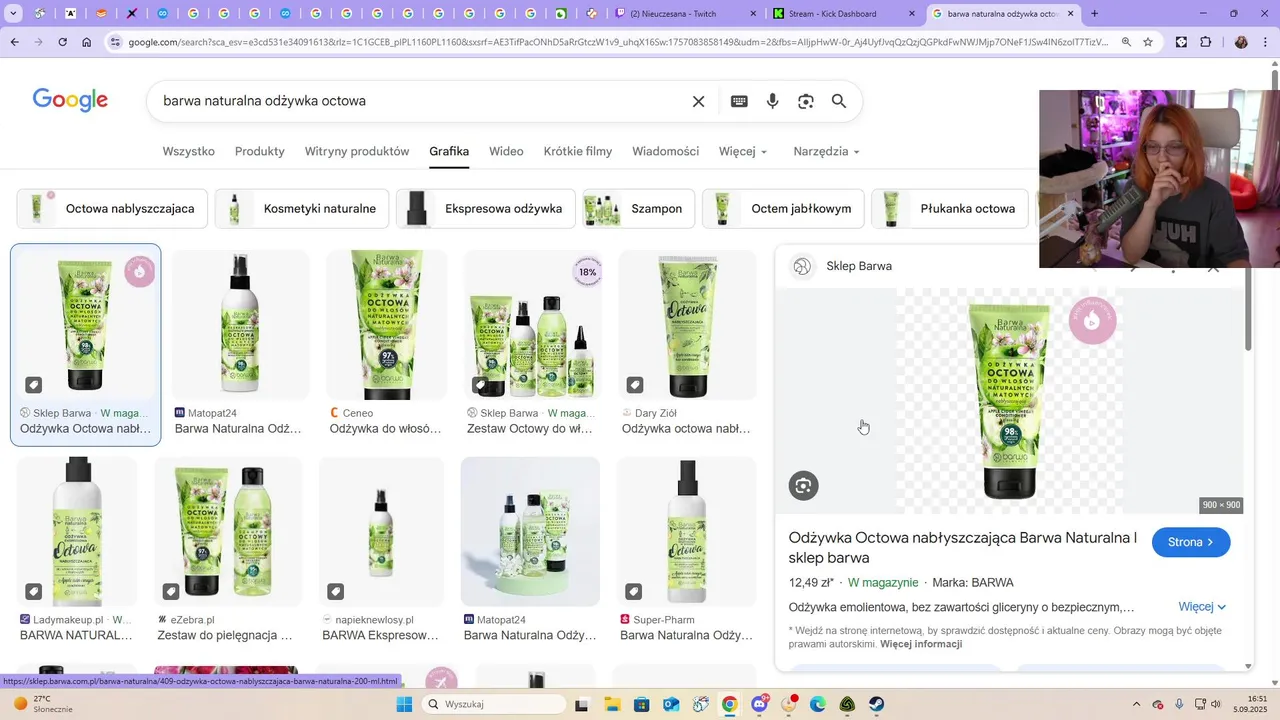Open File Explorer from the taskbar

[x=612, y=704]
